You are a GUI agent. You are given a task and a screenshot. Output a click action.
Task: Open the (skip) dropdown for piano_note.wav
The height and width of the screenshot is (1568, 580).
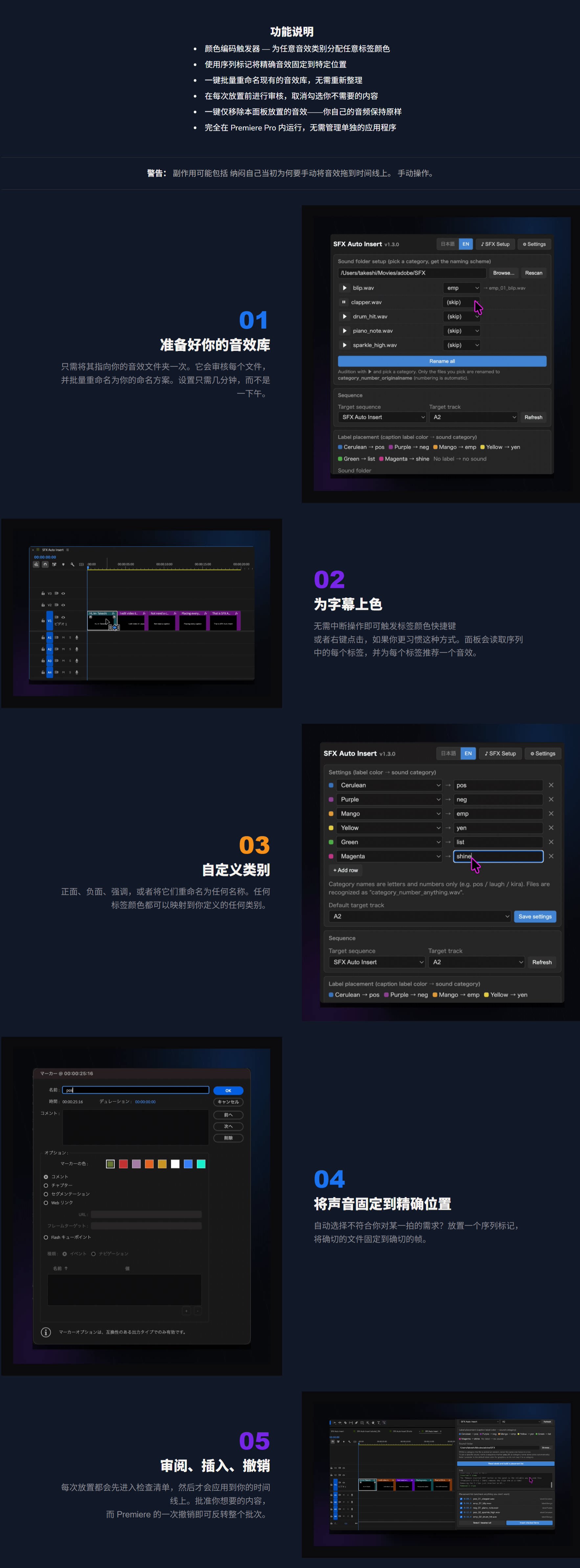point(462,331)
